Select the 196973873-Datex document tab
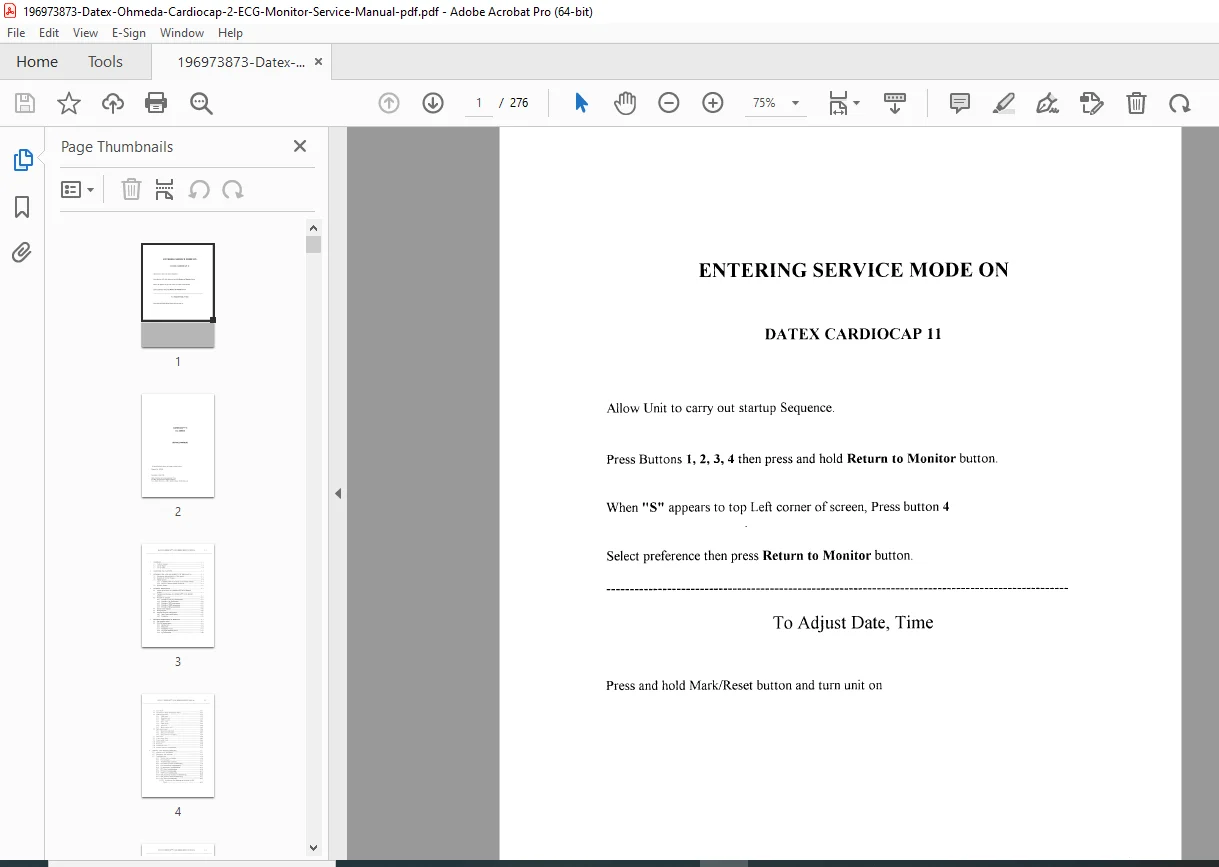 (241, 62)
